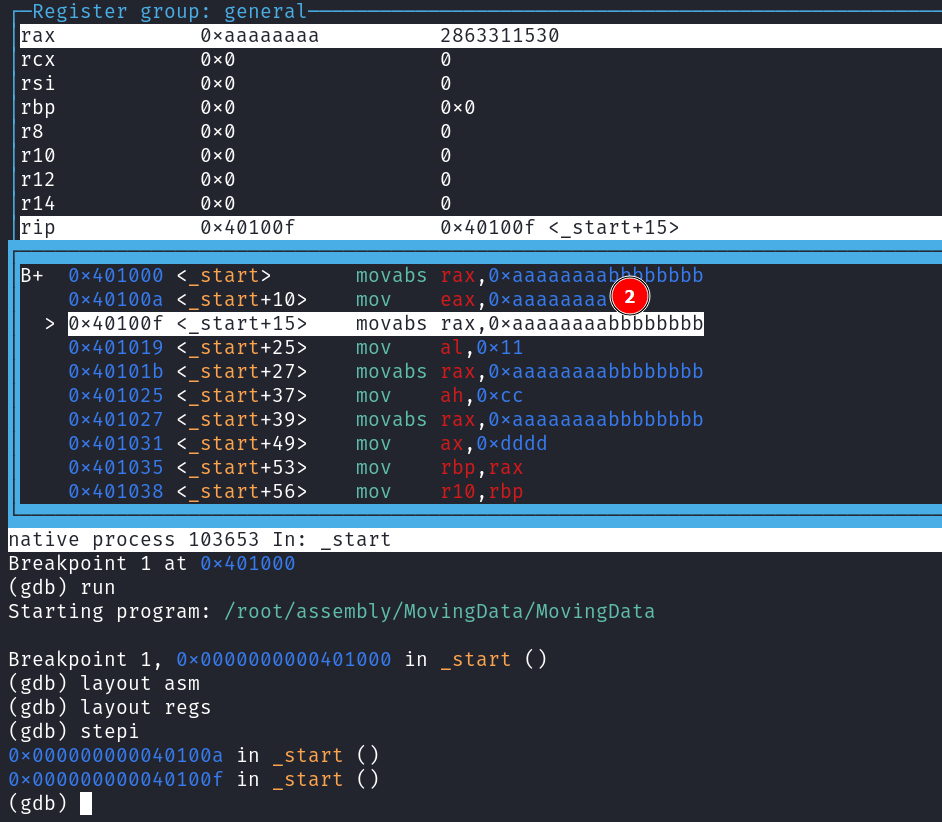
Task: Click the rax decimal value 2863311530
Action: tap(499, 36)
